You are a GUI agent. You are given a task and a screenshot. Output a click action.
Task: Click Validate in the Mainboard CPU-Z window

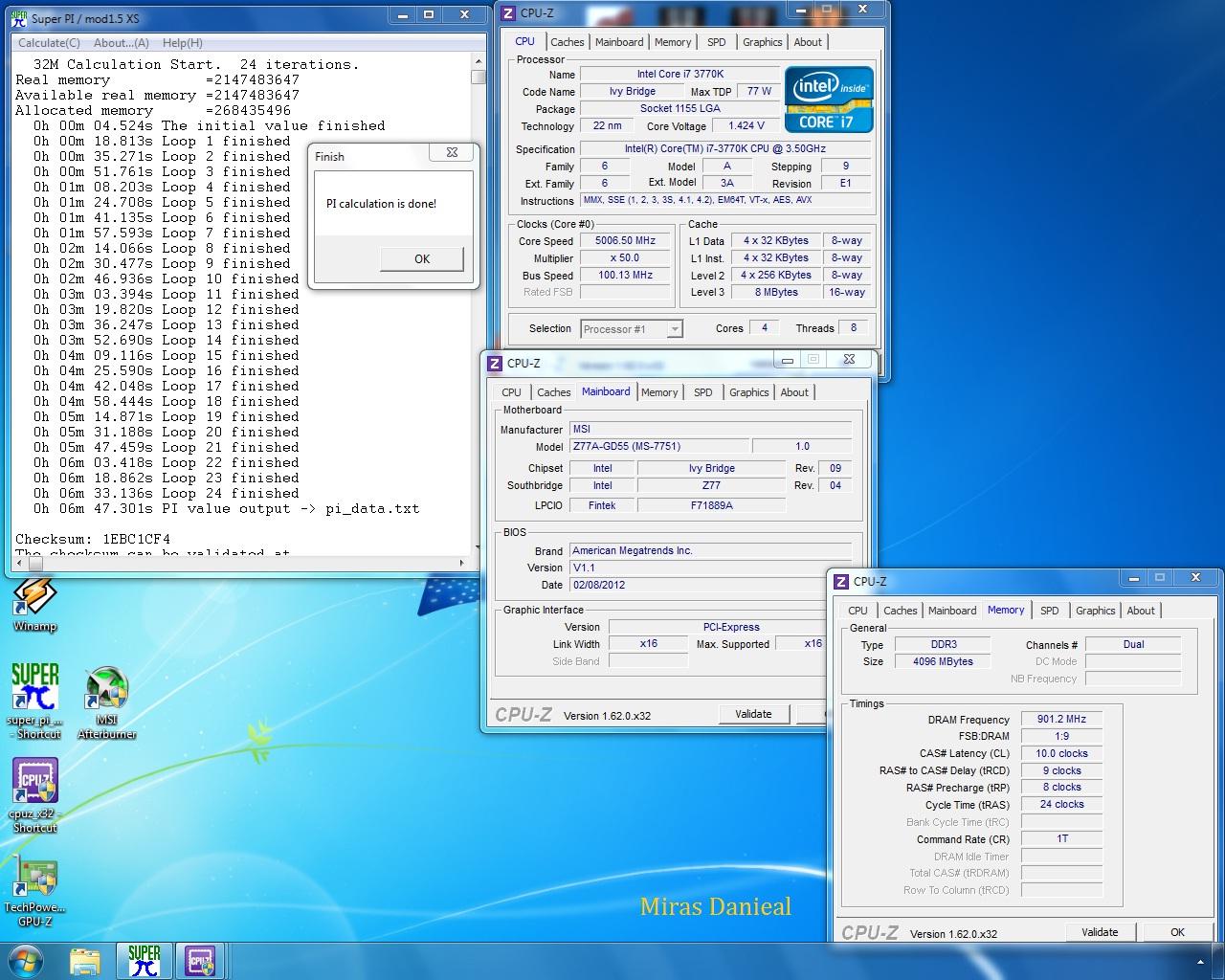(753, 714)
